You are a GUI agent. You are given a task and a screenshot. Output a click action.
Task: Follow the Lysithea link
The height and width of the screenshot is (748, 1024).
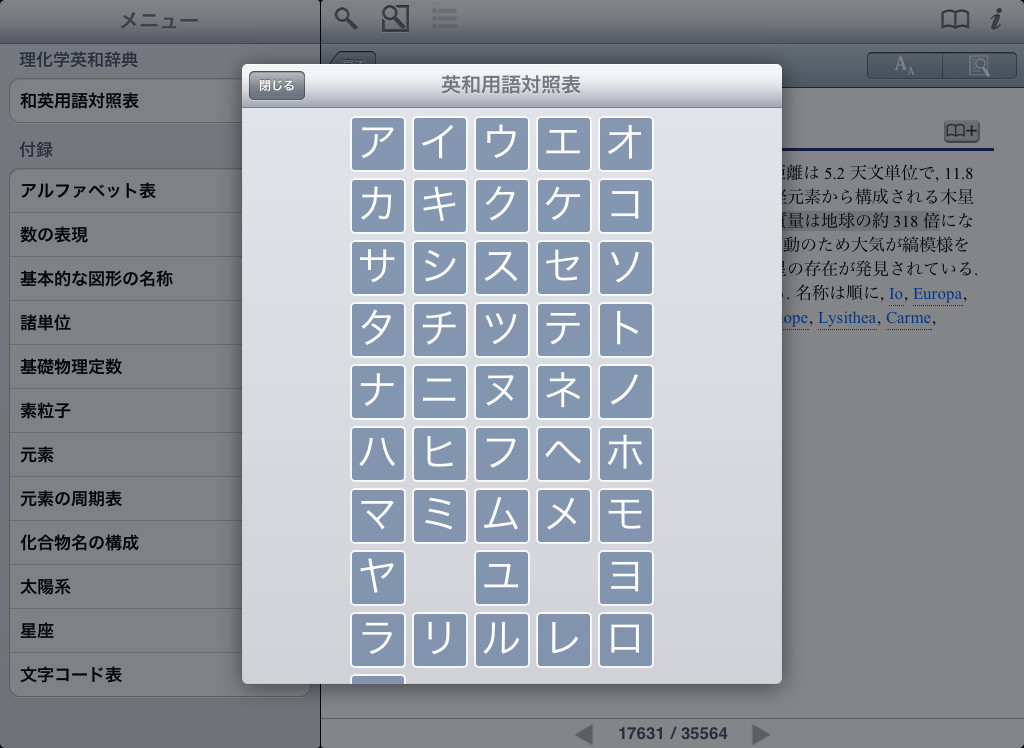(846, 318)
